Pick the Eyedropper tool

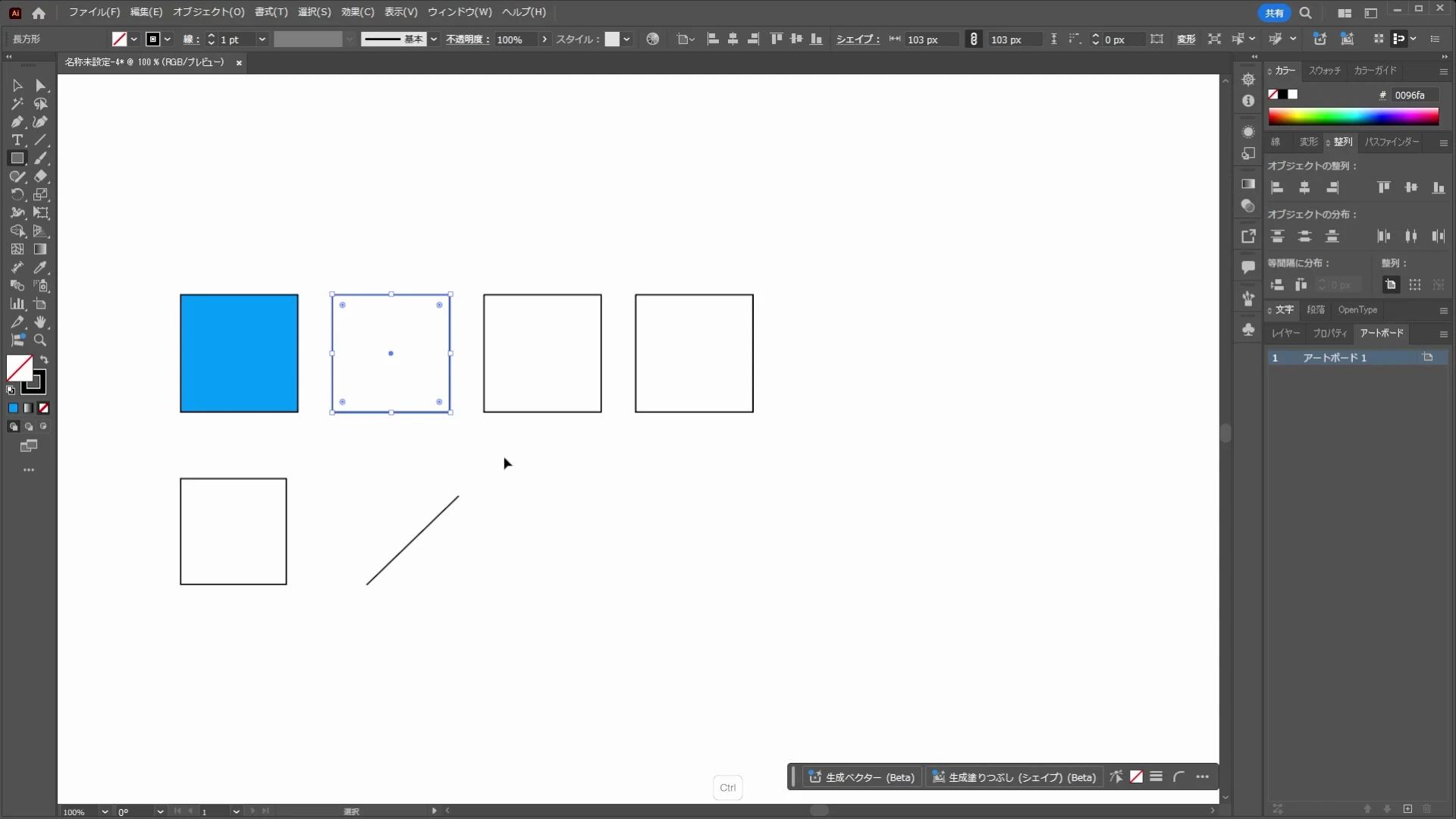[41, 268]
